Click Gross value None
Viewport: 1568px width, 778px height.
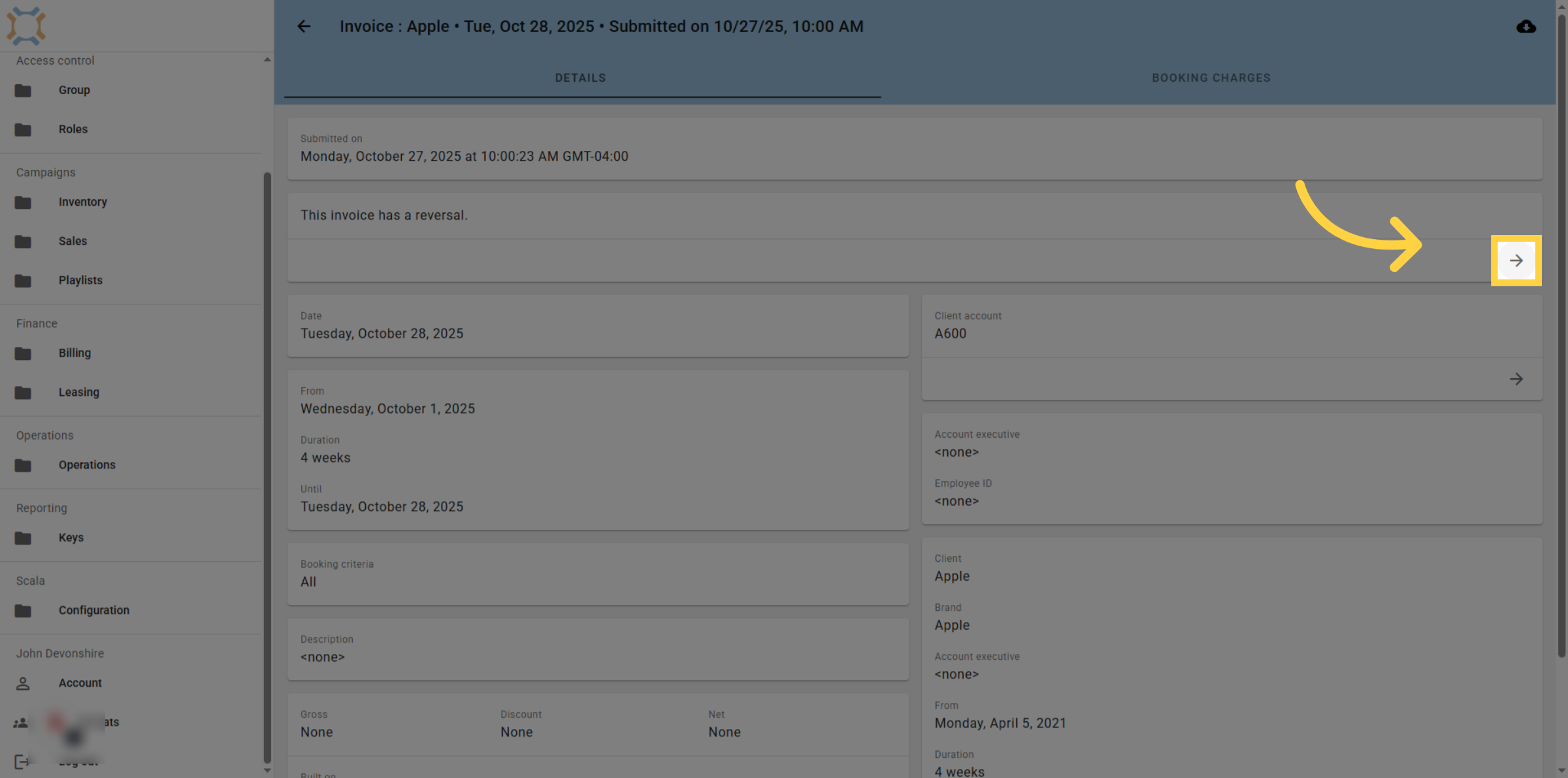pos(317,732)
